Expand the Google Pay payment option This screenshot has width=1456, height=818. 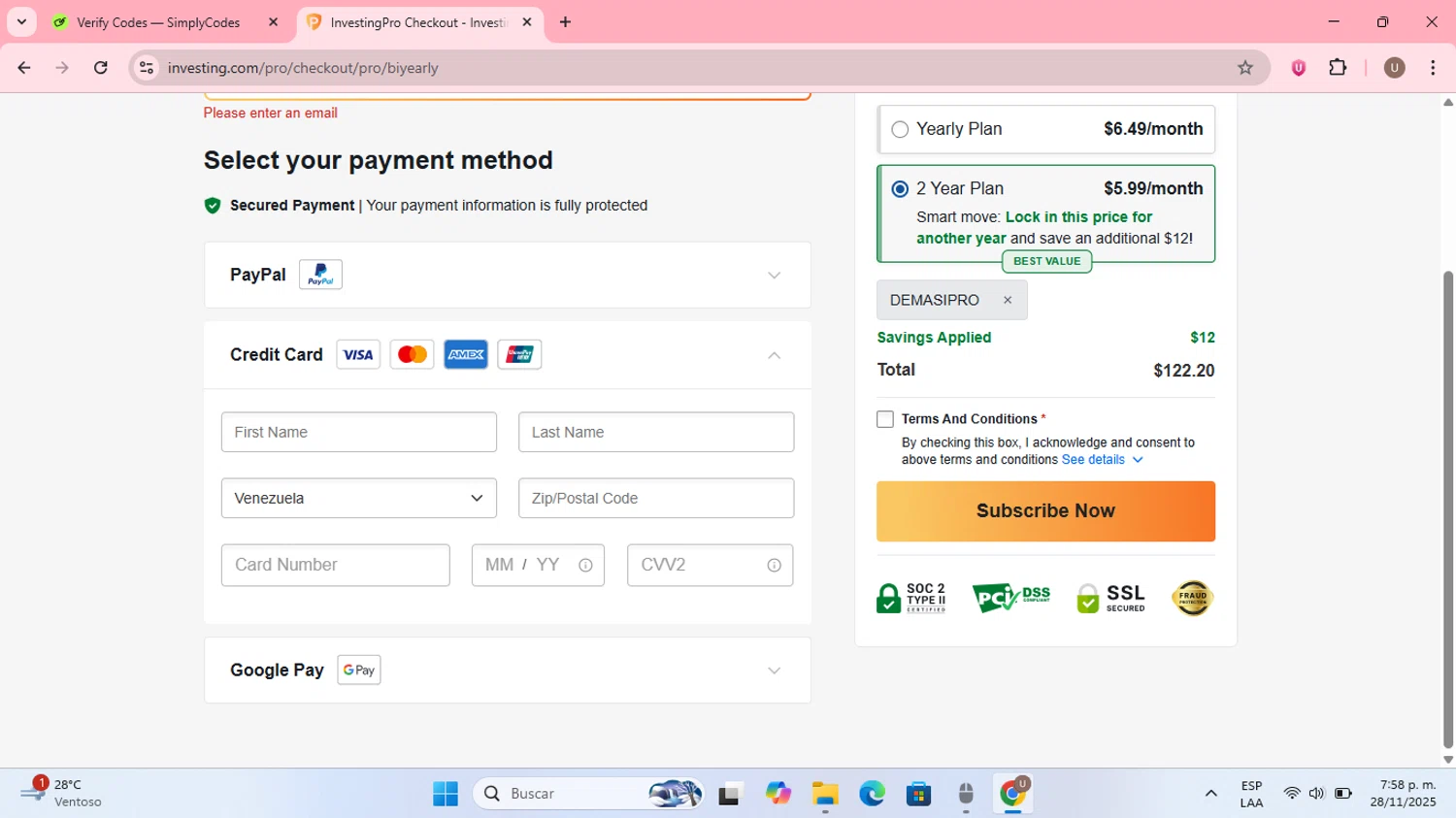(x=774, y=671)
